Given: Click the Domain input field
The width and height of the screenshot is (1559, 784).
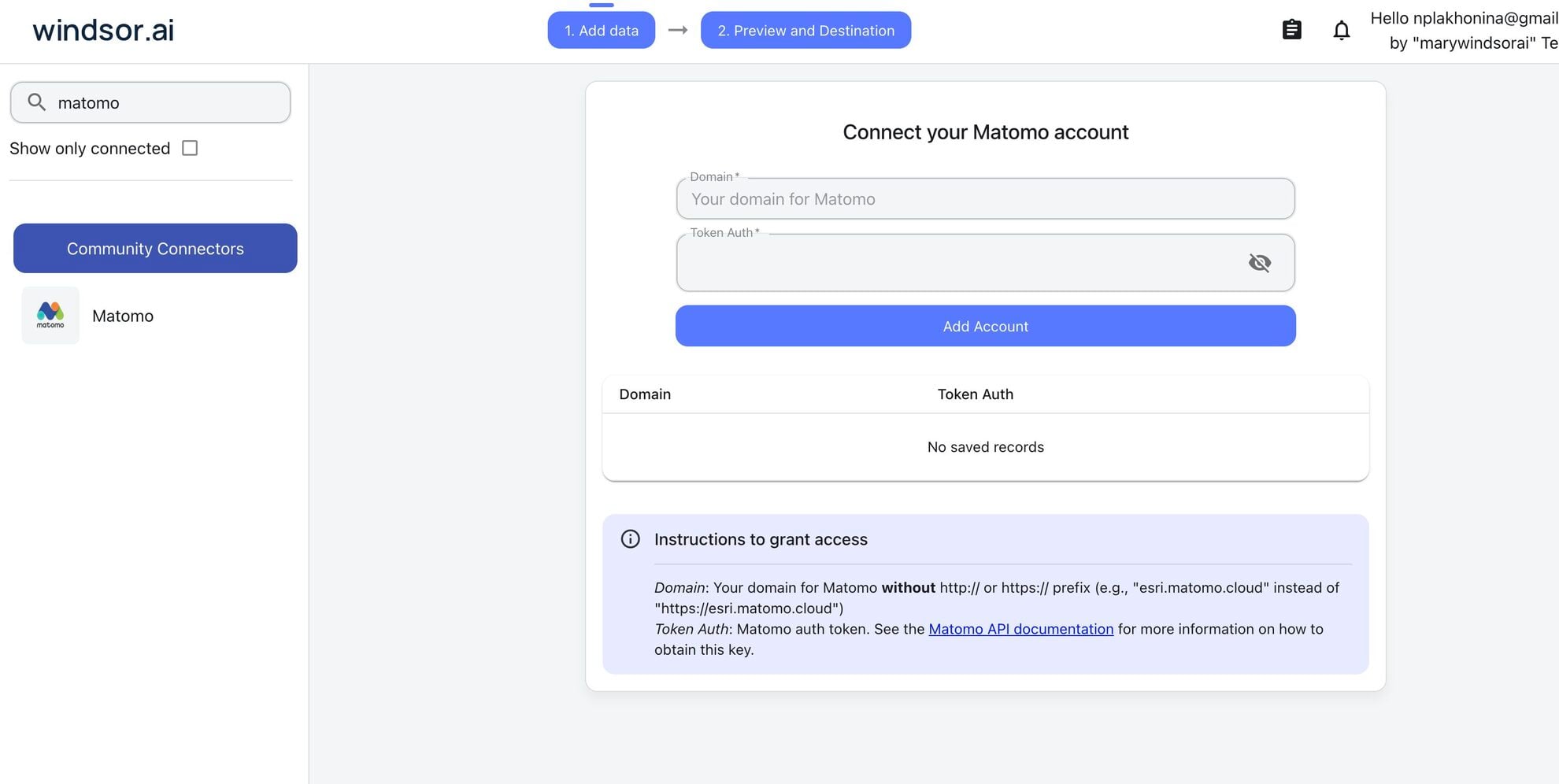Looking at the screenshot, I should pyautogui.click(x=985, y=198).
